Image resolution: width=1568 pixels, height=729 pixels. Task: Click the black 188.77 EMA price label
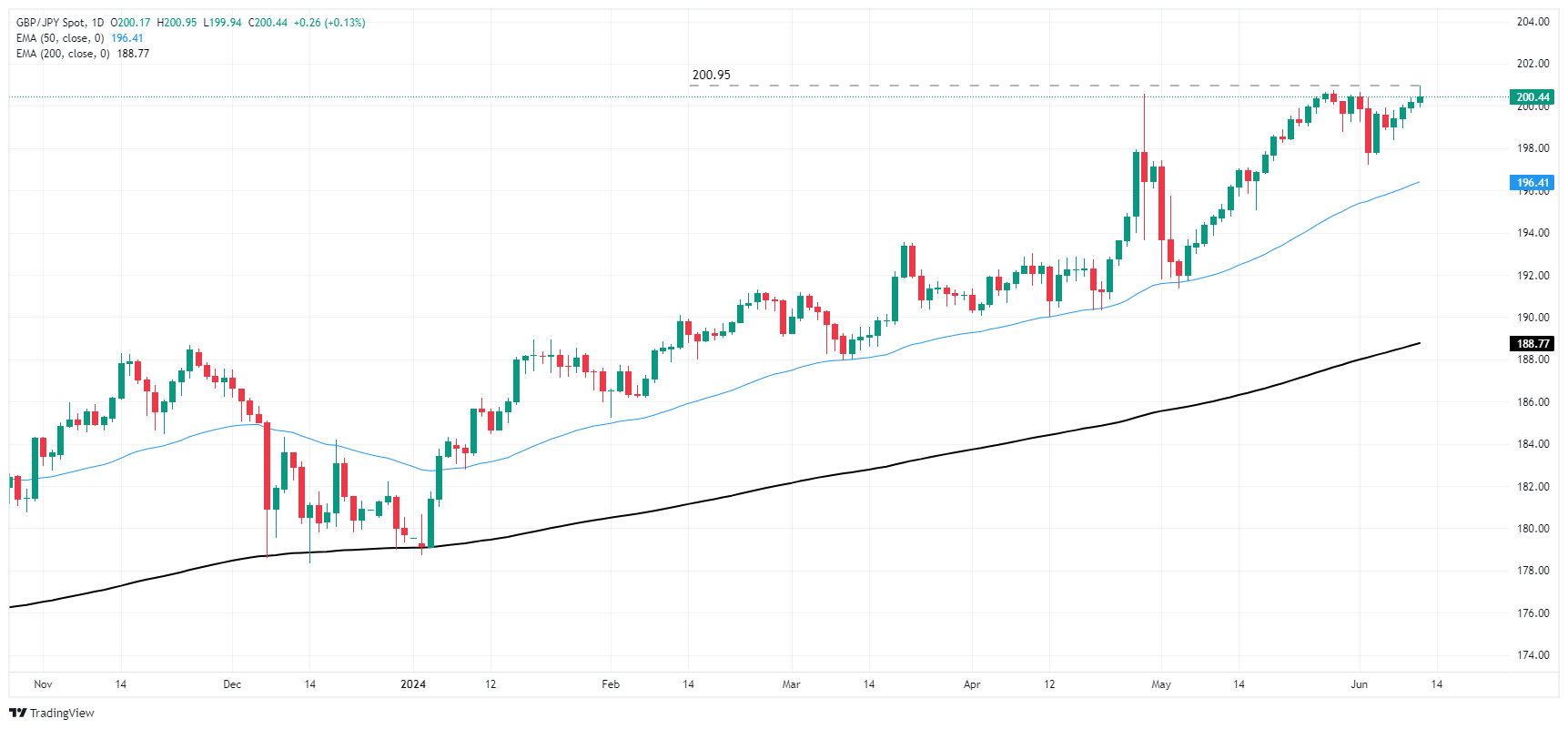[x=1532, y=344]
